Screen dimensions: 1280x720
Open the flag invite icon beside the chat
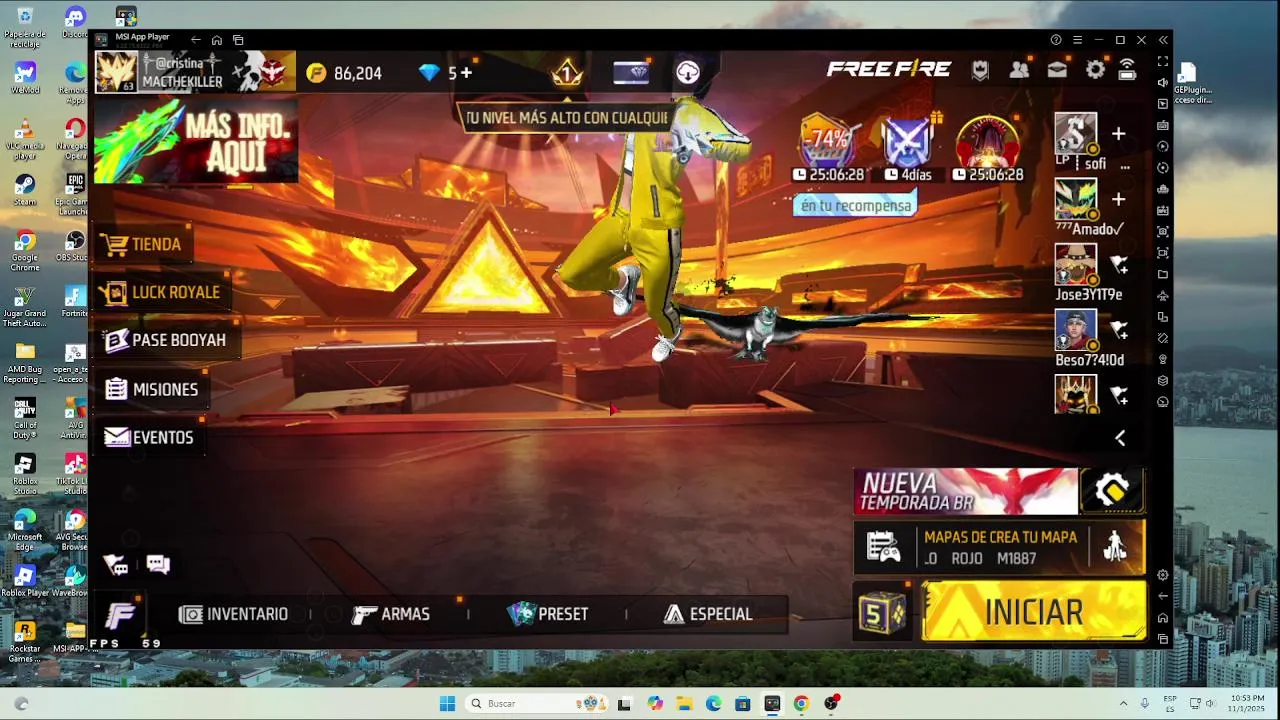click(x=116, y=565)
